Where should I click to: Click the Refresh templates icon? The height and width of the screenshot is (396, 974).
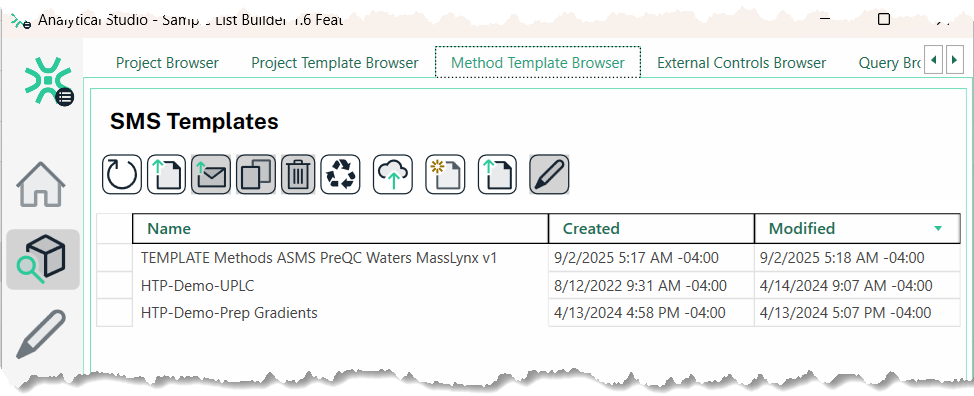(122, 174)
